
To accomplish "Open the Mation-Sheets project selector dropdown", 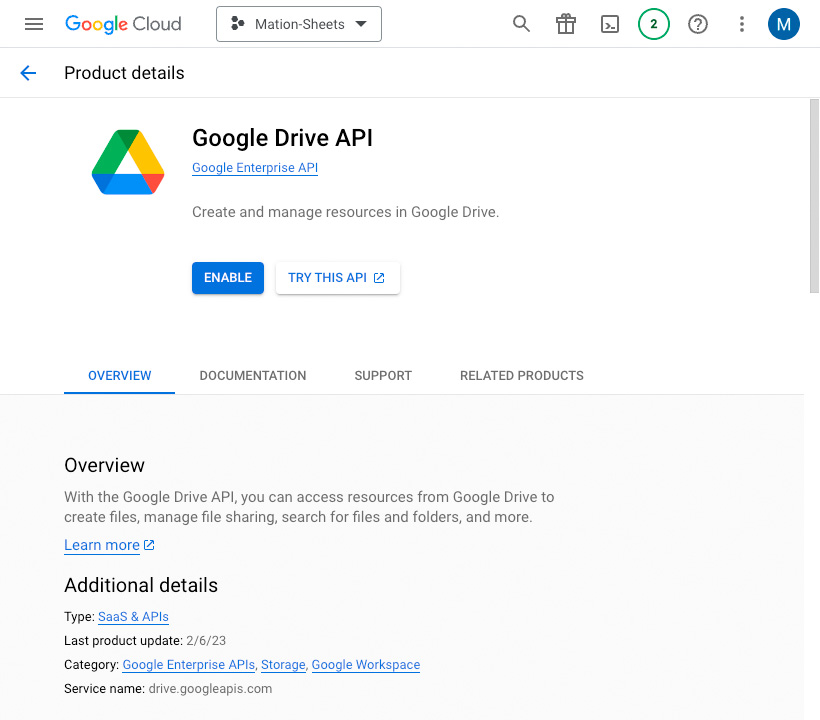I will (299, 24).
